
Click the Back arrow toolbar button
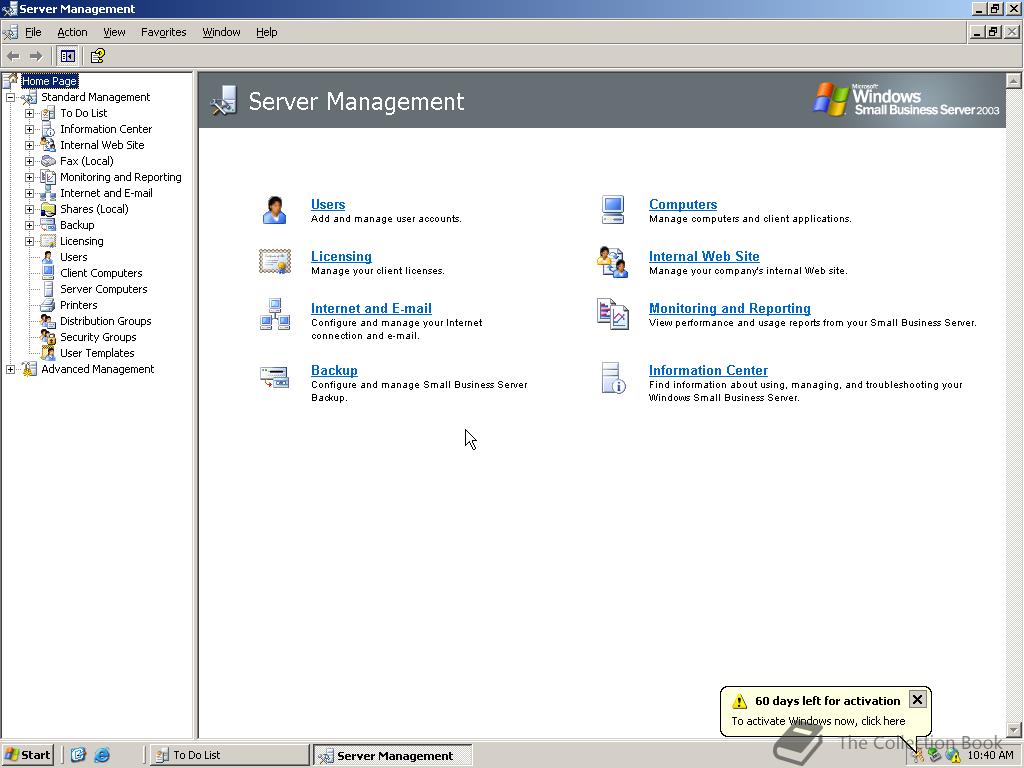pos(13,56)
